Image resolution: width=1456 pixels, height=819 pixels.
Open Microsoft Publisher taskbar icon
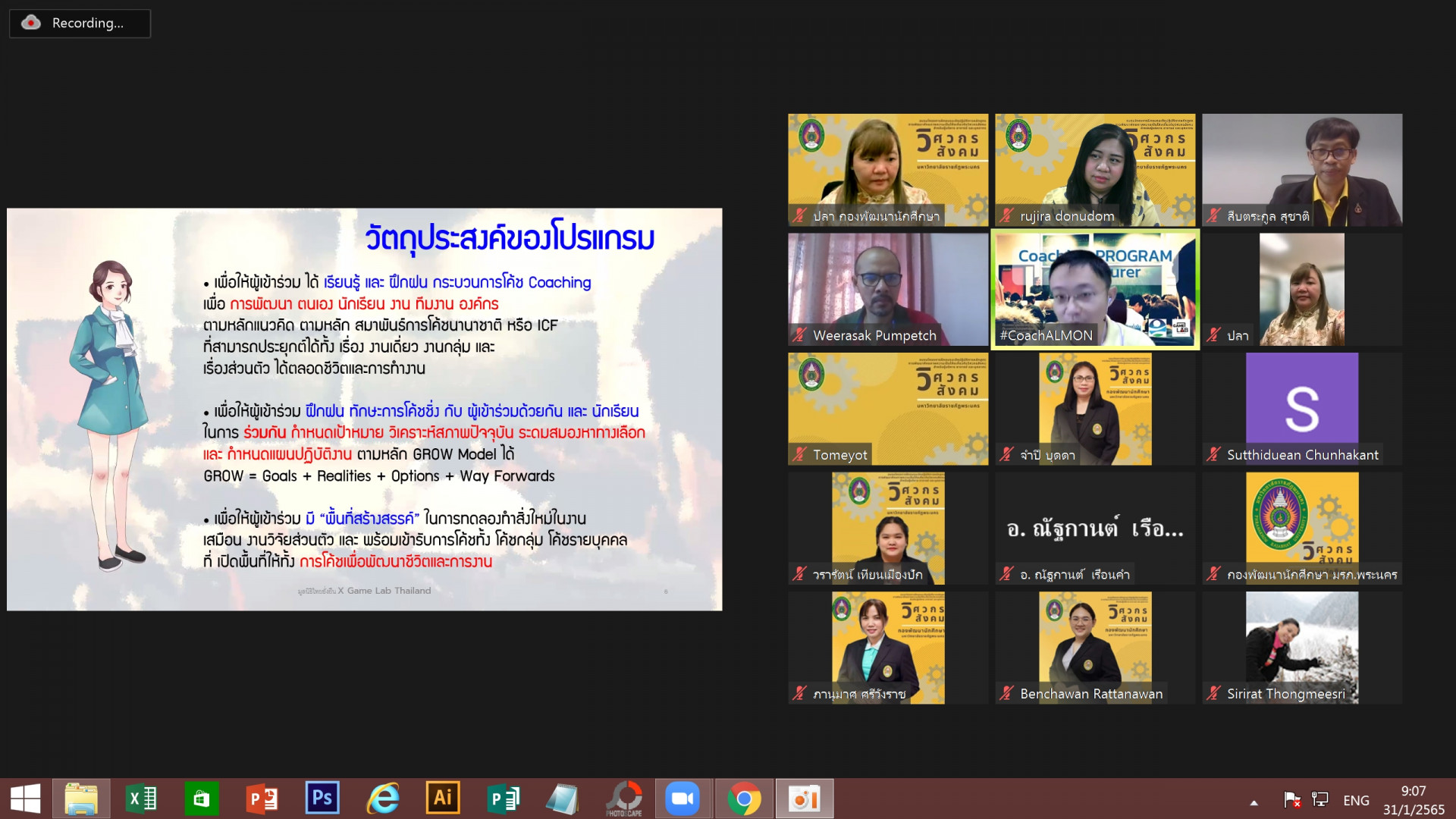point(504,799)
